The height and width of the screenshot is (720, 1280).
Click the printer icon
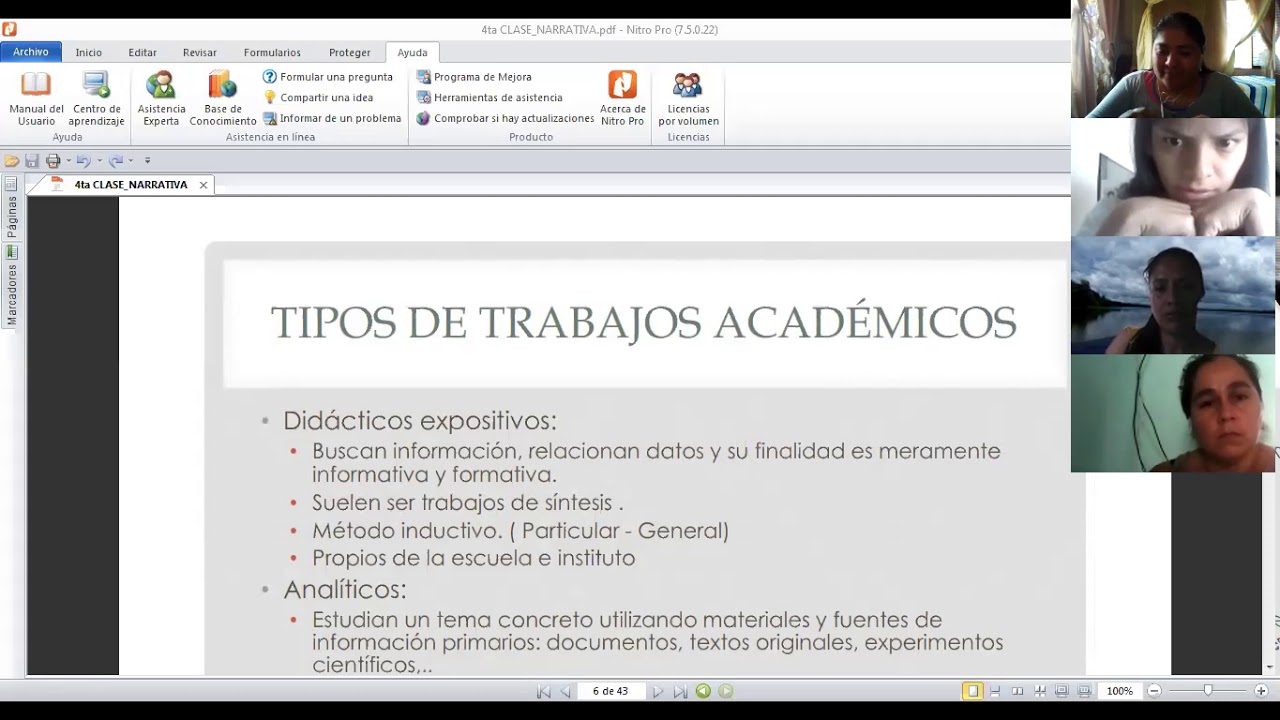point(53,160)
